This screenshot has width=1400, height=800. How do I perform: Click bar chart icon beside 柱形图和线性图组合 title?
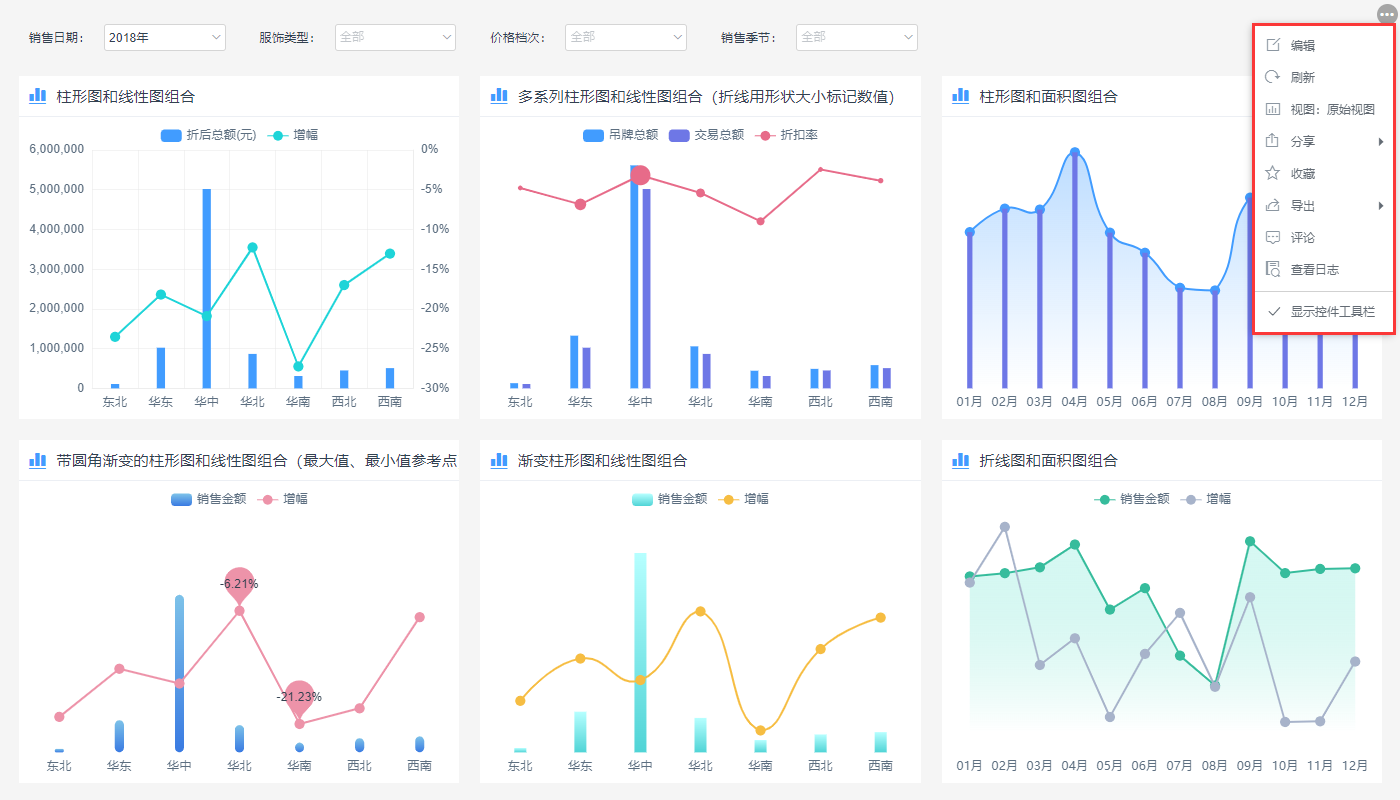pos(38,96)
